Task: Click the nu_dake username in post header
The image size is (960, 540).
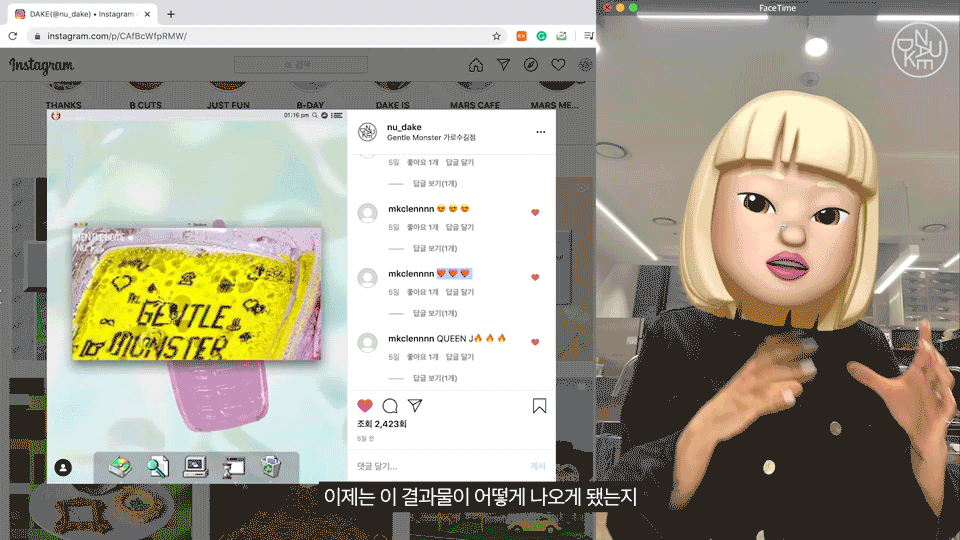Action: point(404,127)
